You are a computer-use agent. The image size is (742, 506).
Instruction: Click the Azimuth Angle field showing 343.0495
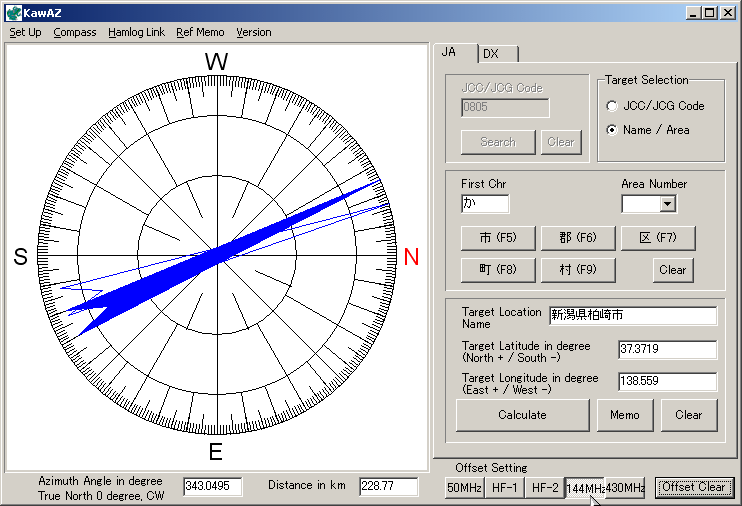[212, 486]
